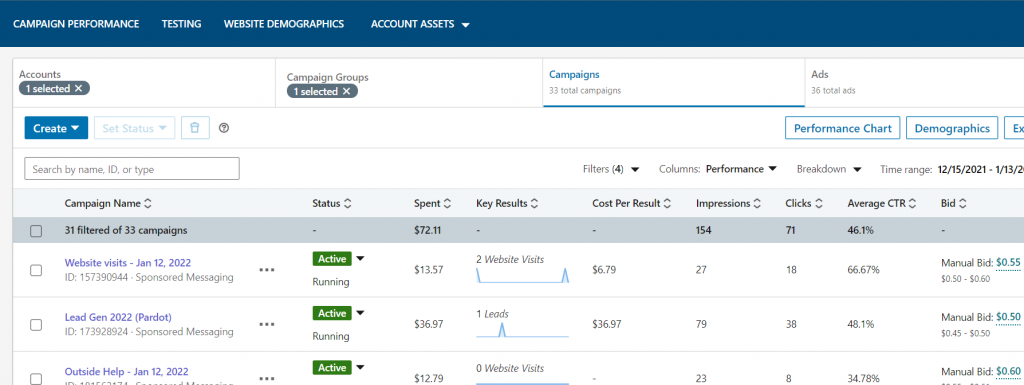This screenshot has width=1024, height=385.
Task: Open Website visits - Jan 12, 2022 campaign
Action: tap(127, 262)
